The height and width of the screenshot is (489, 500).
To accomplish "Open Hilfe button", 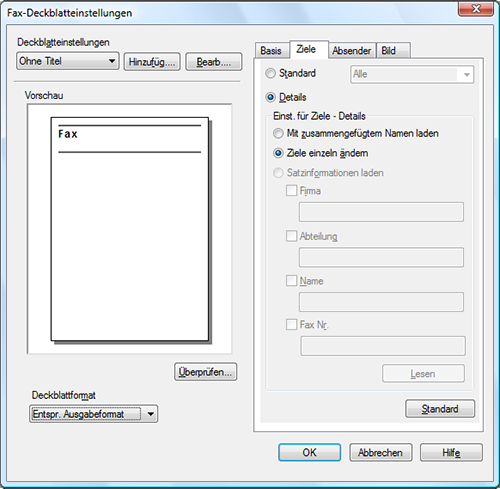I will (x=451, y=452).
